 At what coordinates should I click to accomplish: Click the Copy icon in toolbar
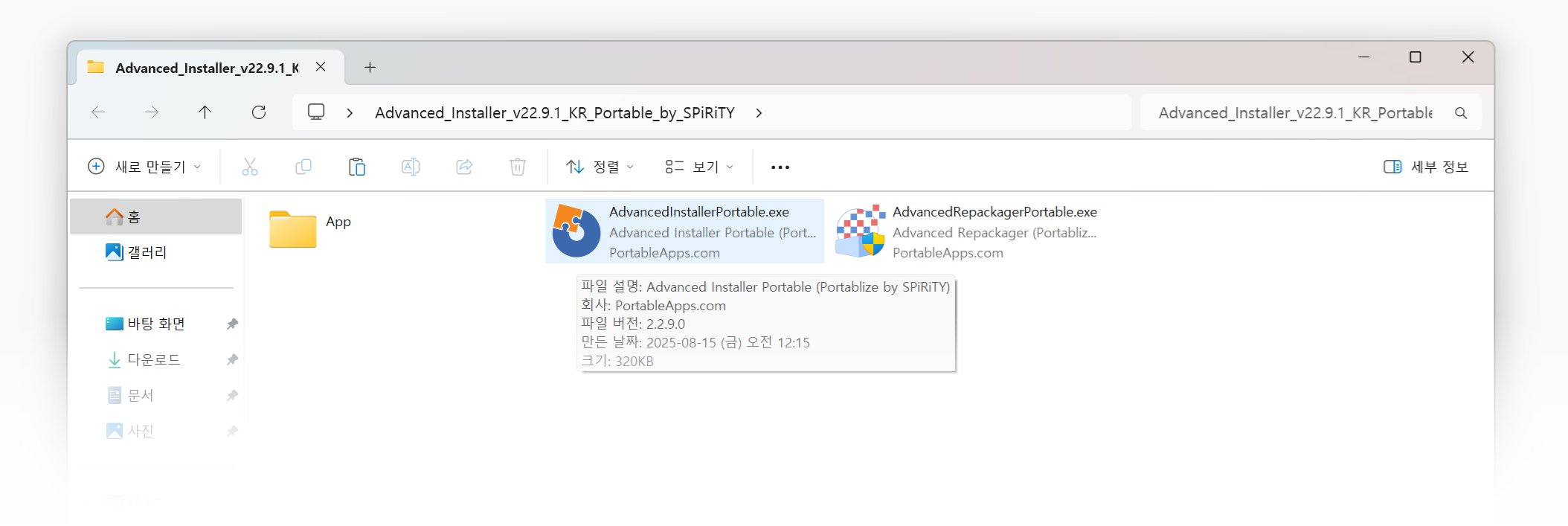pos(303,167)
